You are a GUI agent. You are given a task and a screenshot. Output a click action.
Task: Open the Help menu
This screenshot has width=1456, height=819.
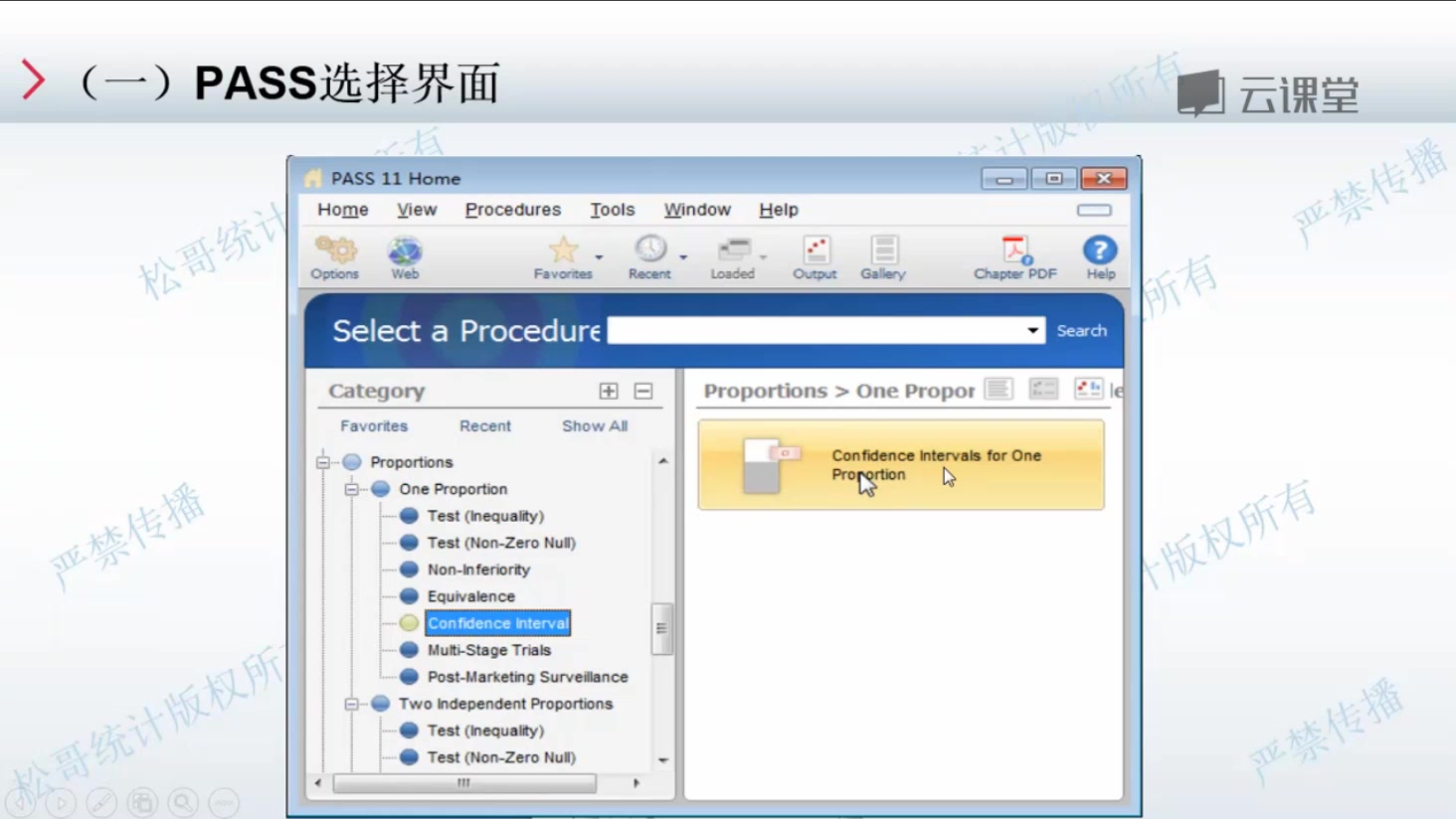coord(779,210)
